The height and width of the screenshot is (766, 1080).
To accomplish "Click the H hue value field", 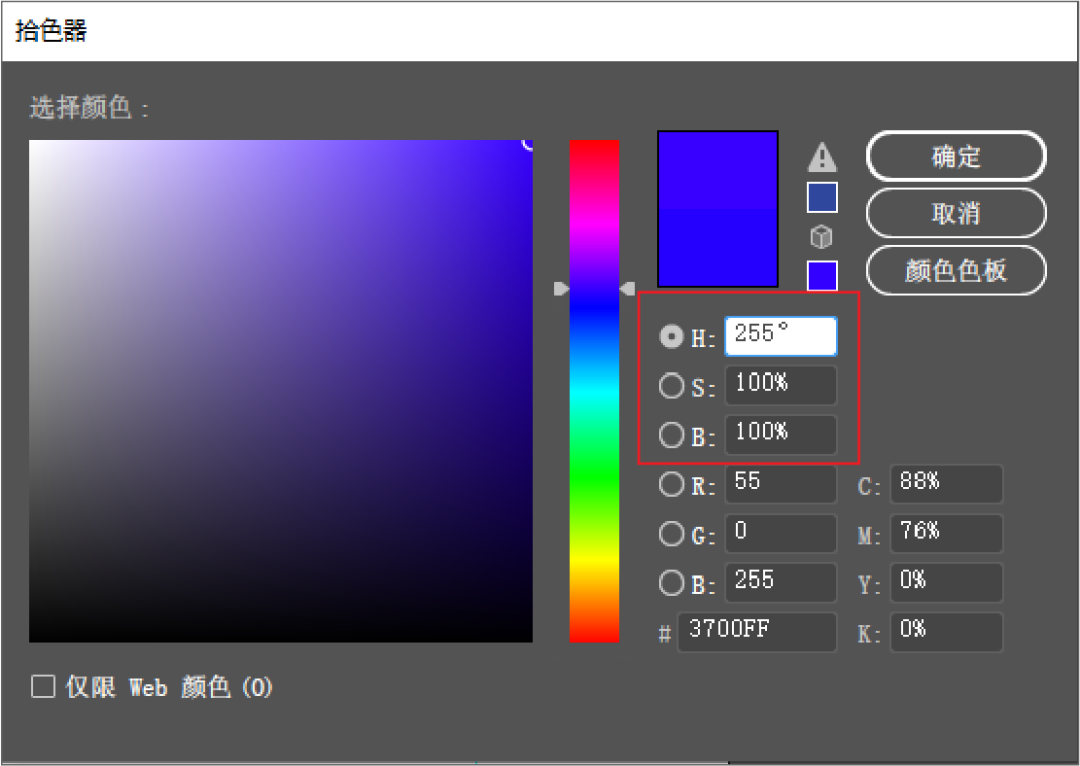I will coord(780,336).
